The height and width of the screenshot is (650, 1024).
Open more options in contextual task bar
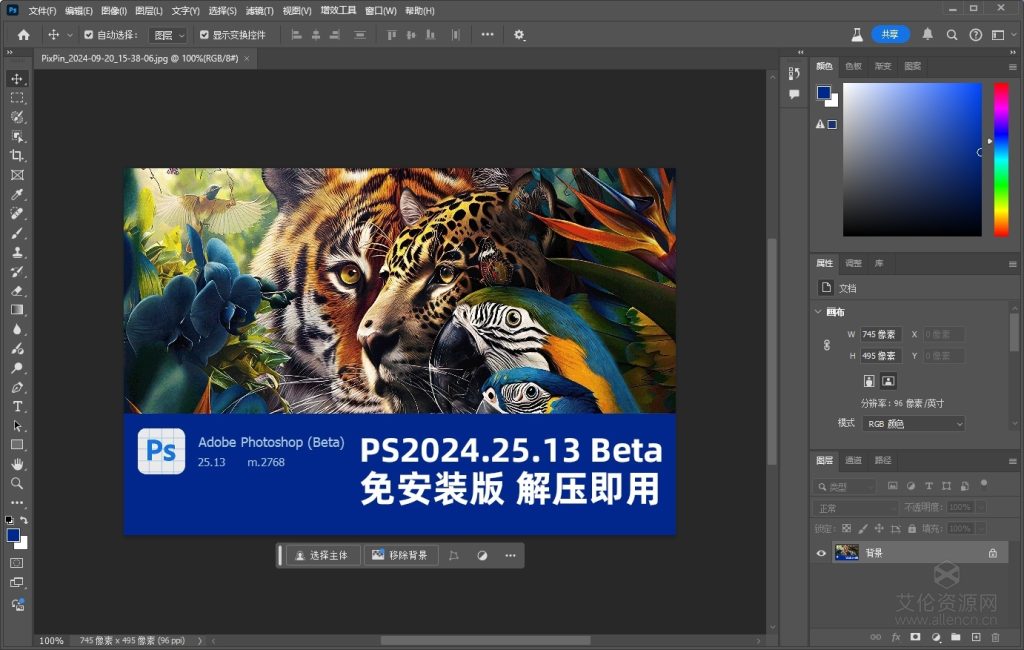511,555
